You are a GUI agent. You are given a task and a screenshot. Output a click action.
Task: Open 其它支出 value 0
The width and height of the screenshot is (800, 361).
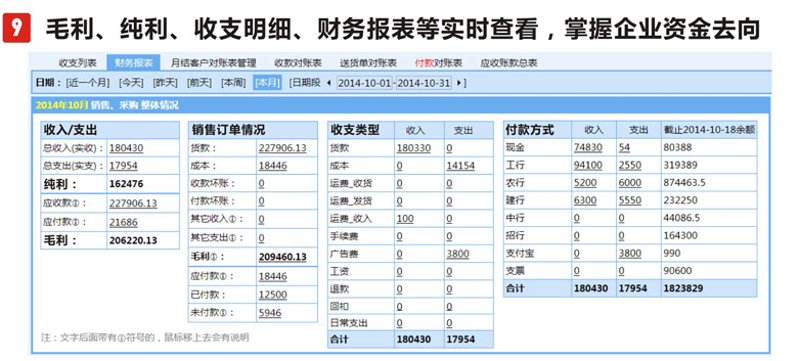point(261,238)
